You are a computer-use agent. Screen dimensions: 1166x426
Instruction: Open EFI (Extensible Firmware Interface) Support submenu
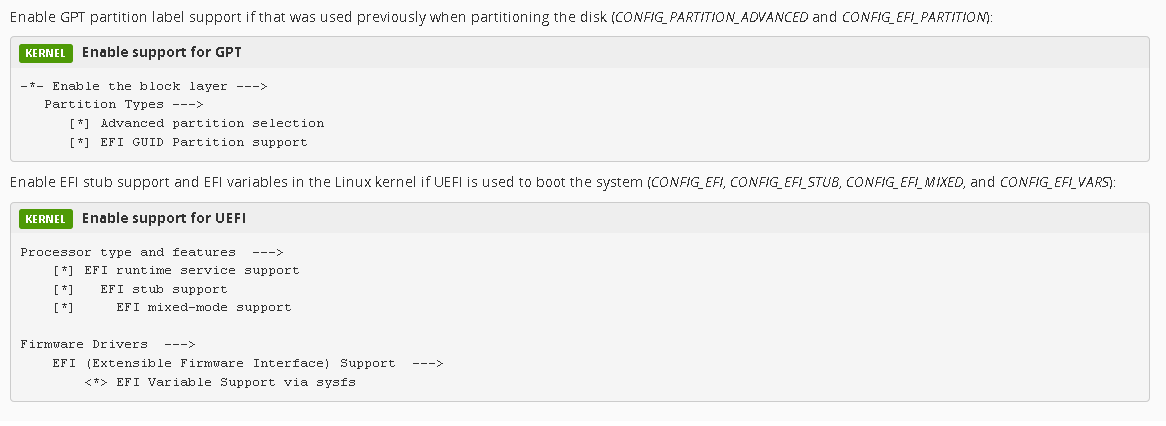[x=248, y=364]
